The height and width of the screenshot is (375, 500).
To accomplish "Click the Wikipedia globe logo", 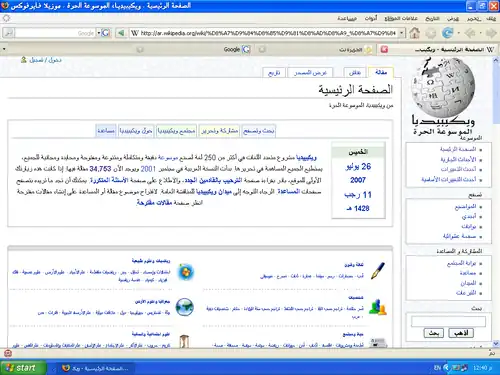I will click(x=443, y=87).
